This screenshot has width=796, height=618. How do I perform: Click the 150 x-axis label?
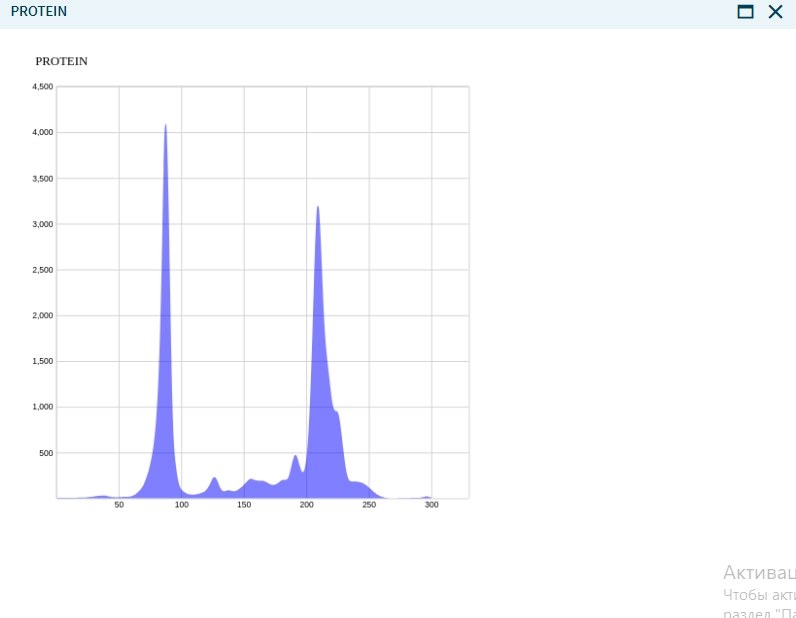244,505
